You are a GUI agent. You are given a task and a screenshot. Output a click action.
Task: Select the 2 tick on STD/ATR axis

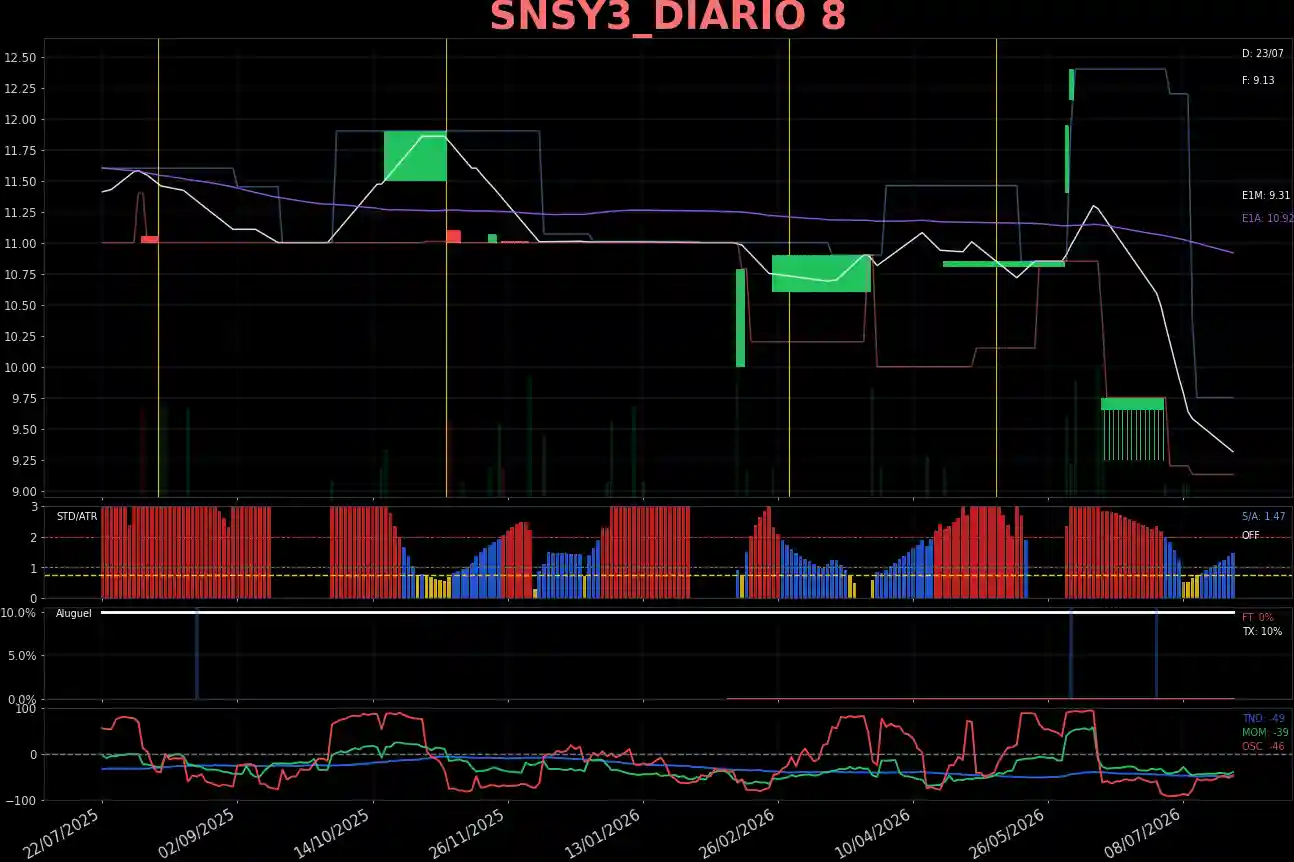tap(34, 538)
